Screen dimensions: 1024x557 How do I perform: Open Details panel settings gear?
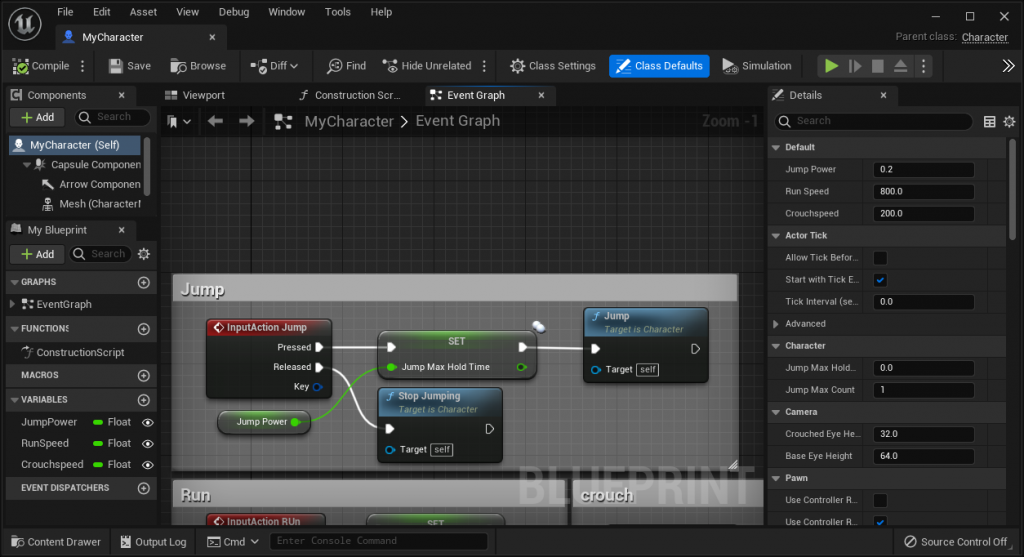(1009, 121)
